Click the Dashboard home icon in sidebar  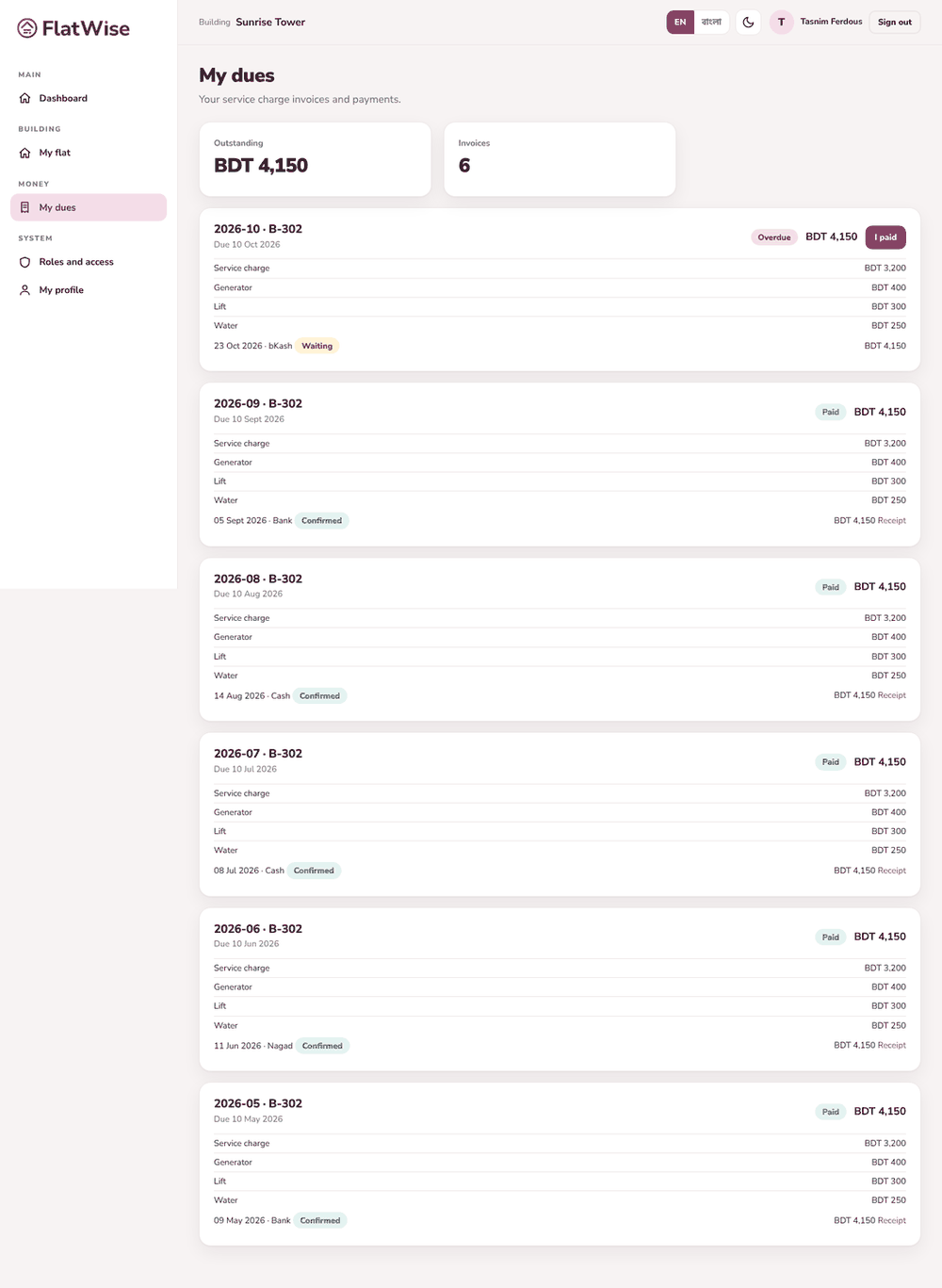click(x=24, y=98)
